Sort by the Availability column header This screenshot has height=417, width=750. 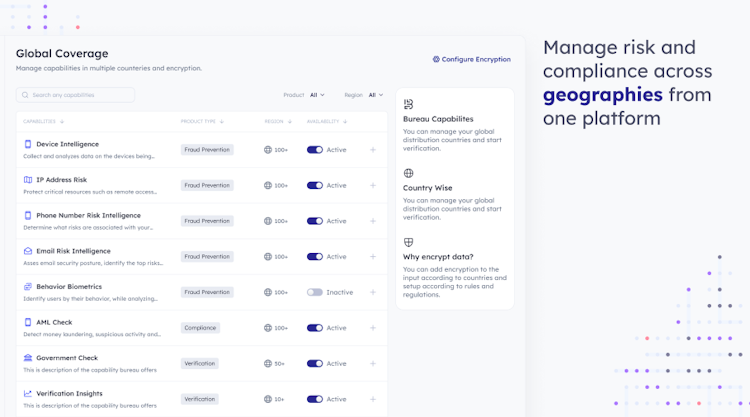(327, 121)
